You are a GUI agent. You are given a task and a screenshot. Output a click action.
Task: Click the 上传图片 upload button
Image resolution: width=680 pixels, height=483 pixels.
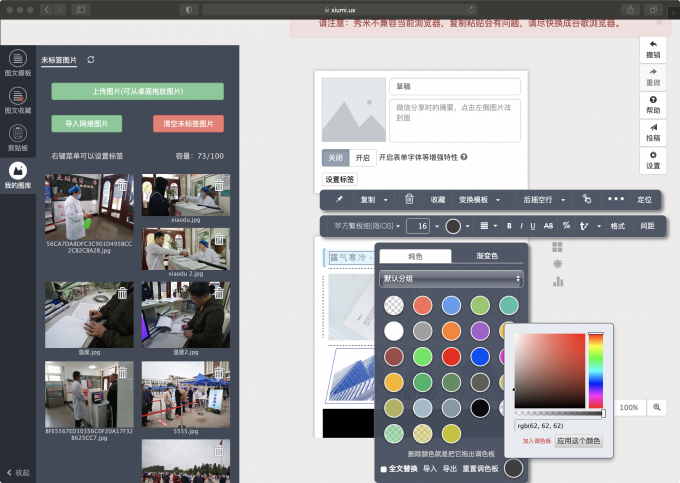click(x=137, y=91)
